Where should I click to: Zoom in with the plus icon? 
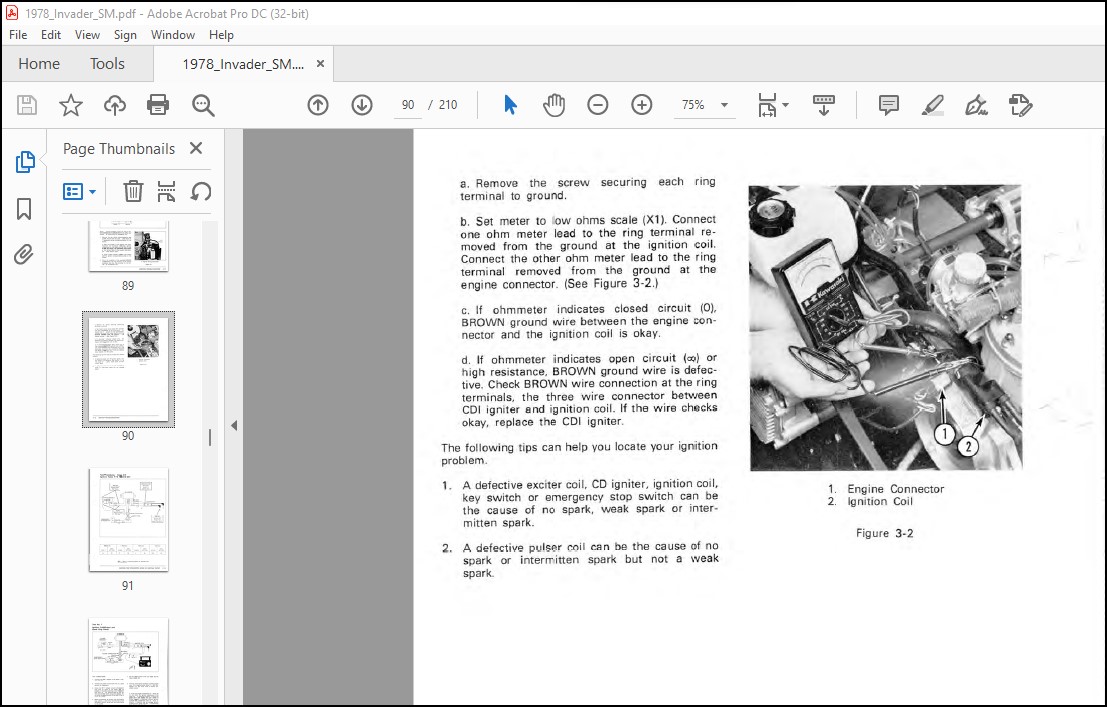click(642, 105)
